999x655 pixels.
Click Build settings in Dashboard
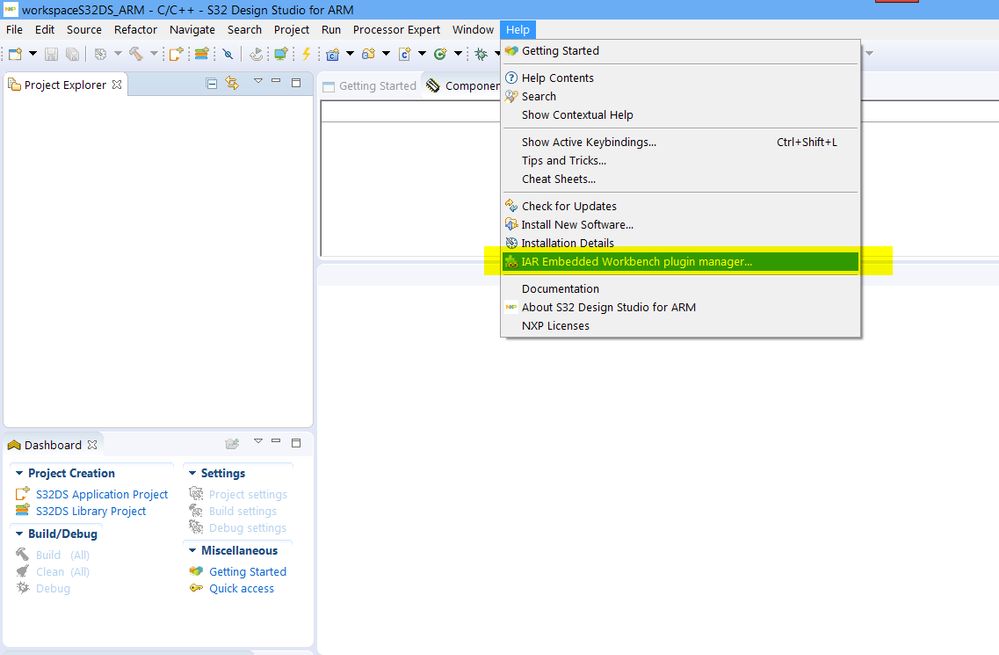pos(243,511)
